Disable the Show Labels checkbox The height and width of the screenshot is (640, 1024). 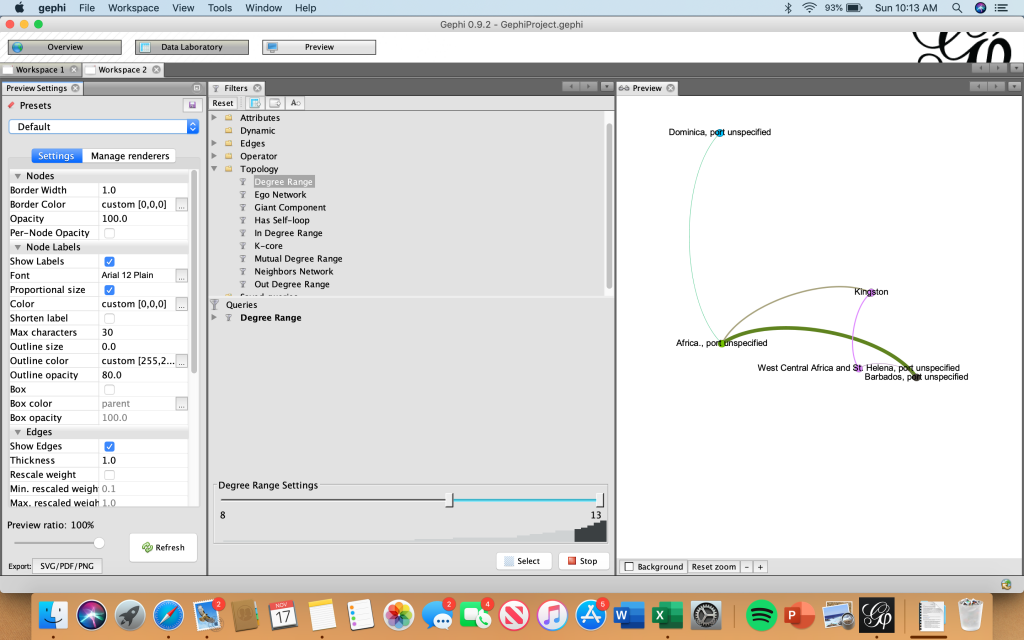pyautogui.click(x=110, y=262)
